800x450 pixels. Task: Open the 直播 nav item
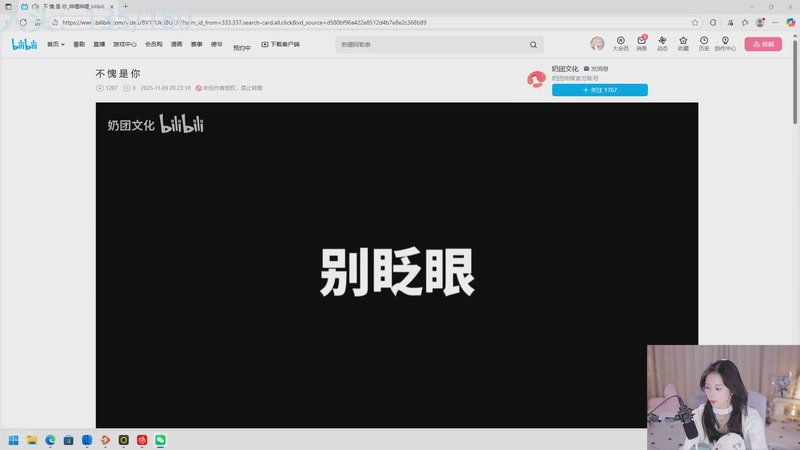pyautogui.click(x=99, y=44)
